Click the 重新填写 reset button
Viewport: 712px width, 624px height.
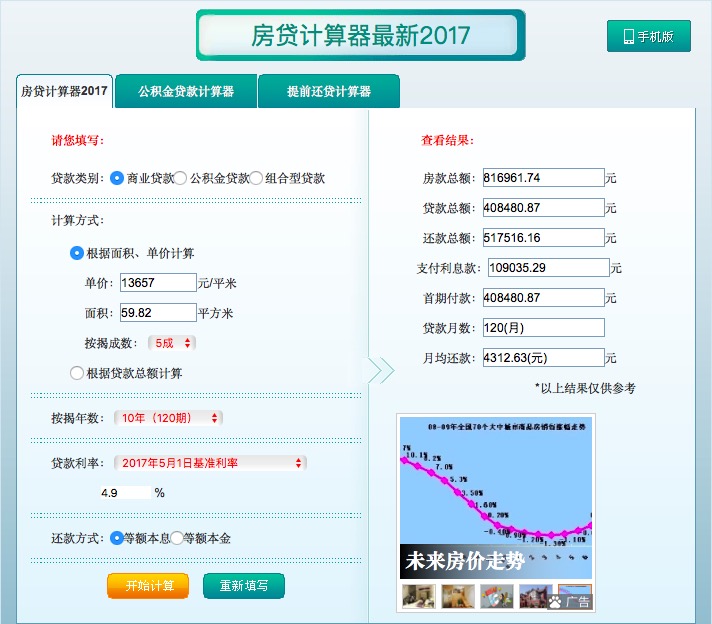244,586
